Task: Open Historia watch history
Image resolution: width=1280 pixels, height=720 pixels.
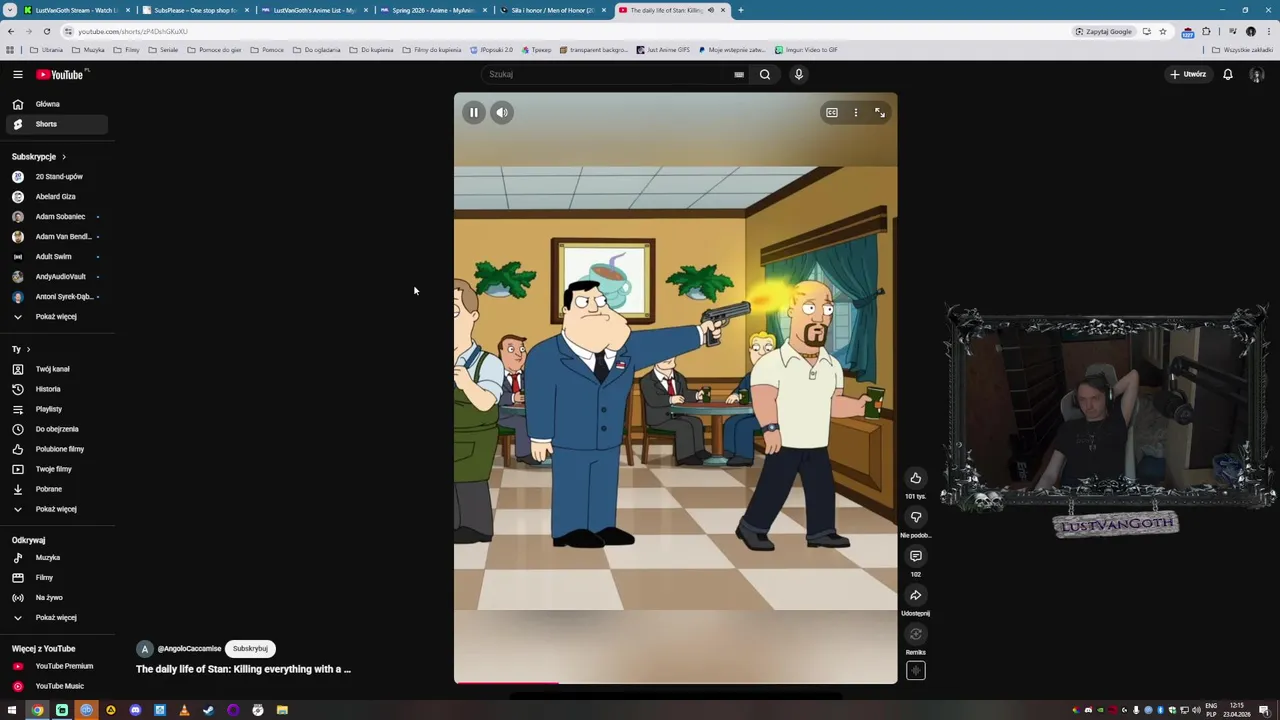Action: point(55,389)
